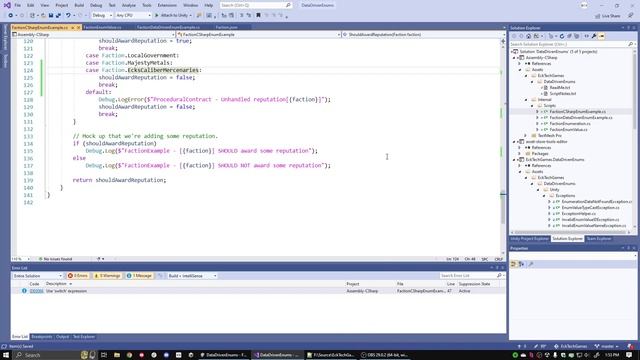Screen dimensions: 640x360
Task: Open the Analyze menu
Action: pyautogui.click(x=129, y=5)
